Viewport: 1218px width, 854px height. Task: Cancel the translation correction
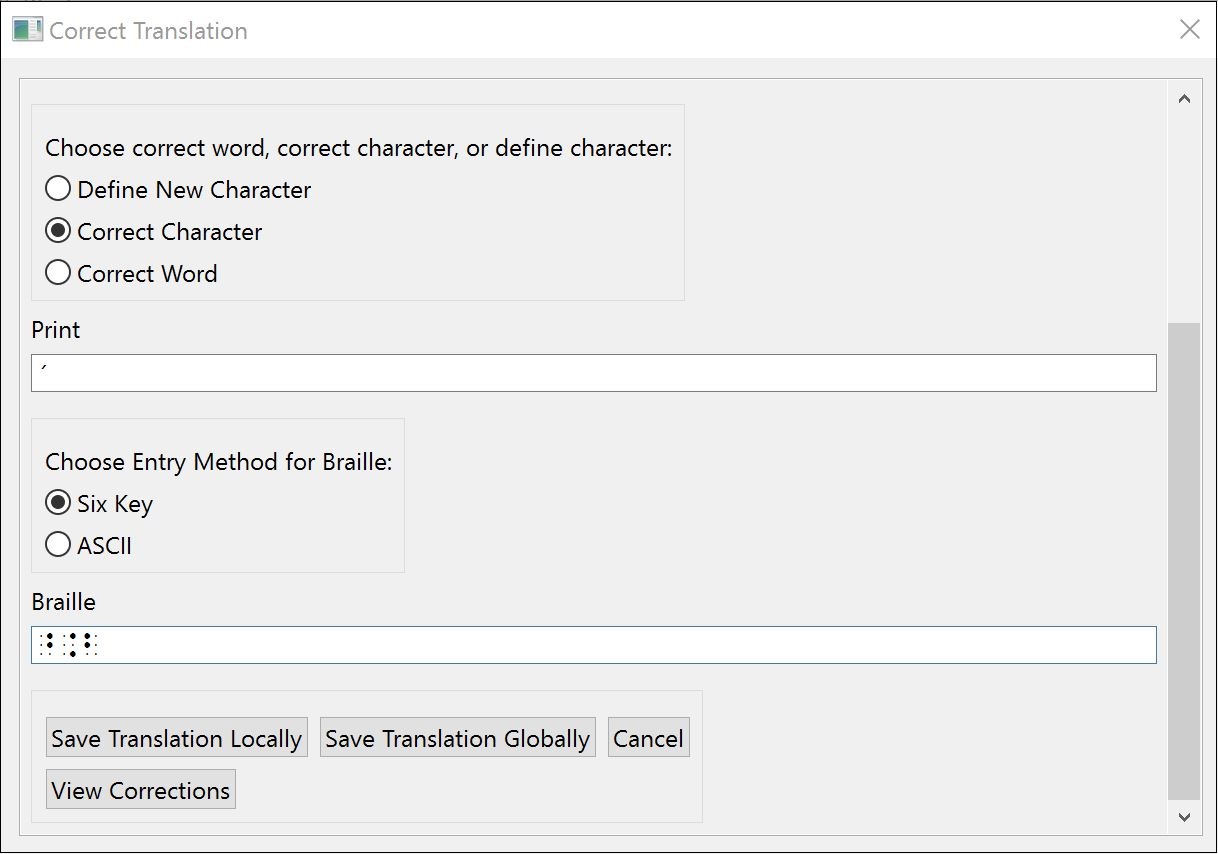tap(649, 738)
